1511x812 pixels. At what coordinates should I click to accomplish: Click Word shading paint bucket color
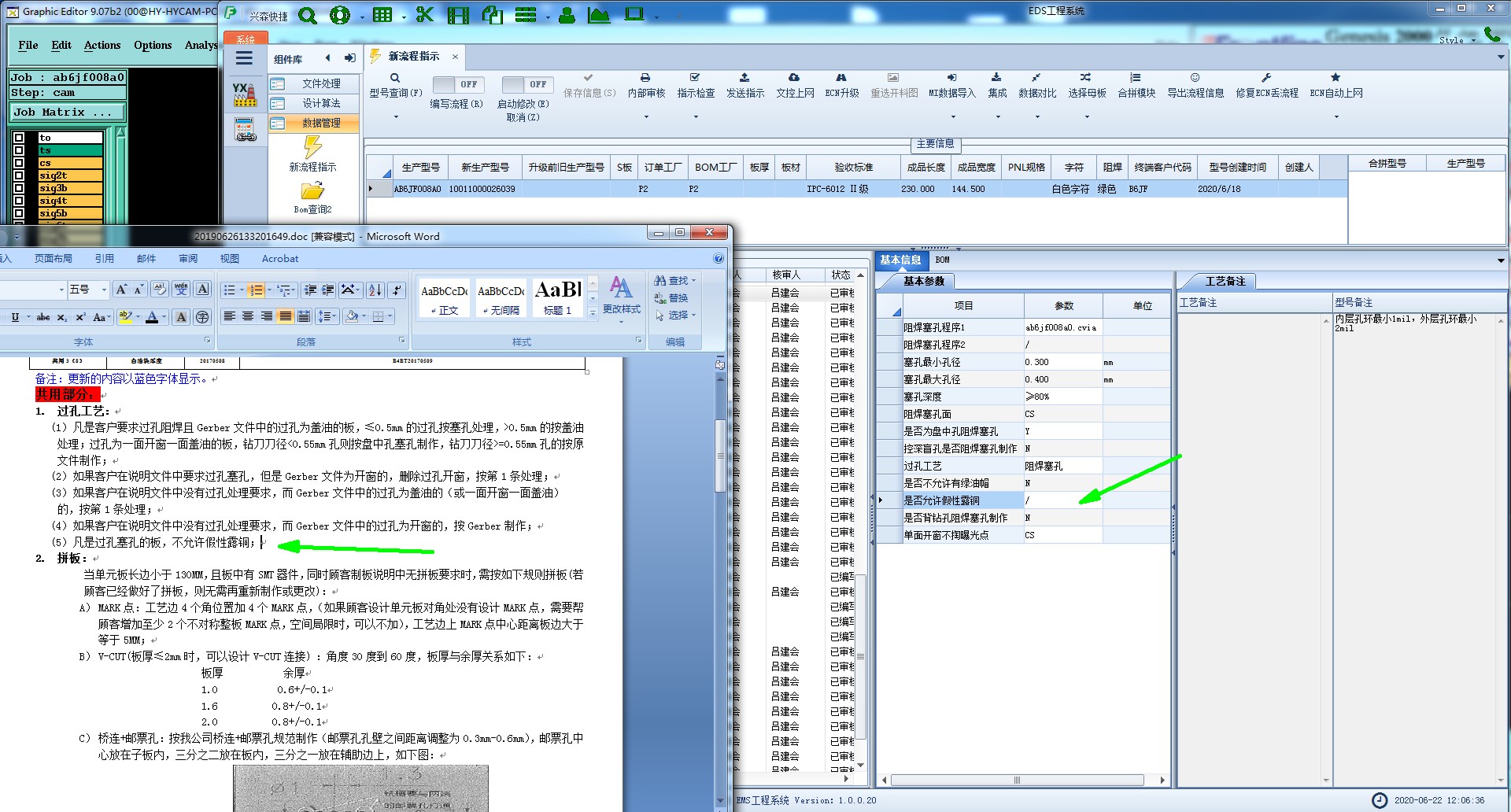coord(352,316)
